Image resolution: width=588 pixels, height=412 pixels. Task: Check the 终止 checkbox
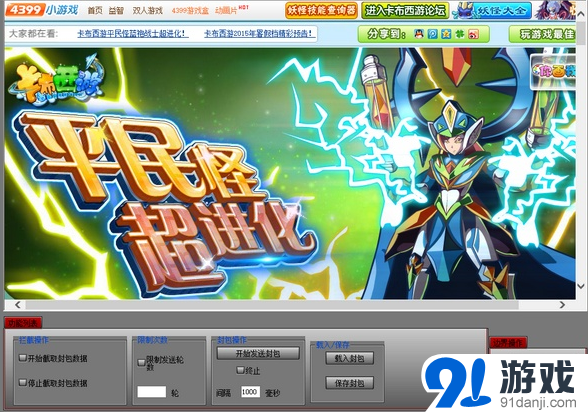[240, 370]
